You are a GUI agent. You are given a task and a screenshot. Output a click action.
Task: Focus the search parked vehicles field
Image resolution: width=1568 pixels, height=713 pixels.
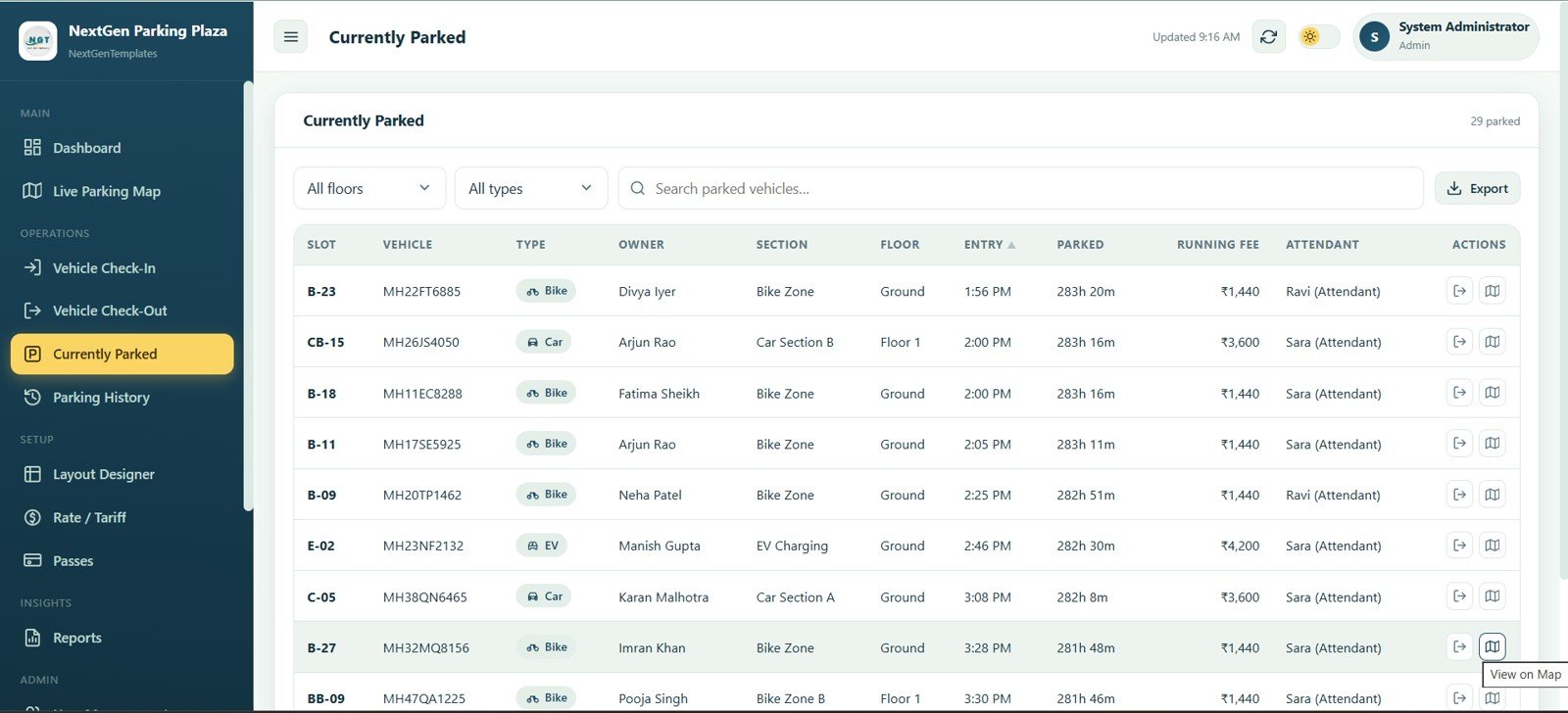1020,188
